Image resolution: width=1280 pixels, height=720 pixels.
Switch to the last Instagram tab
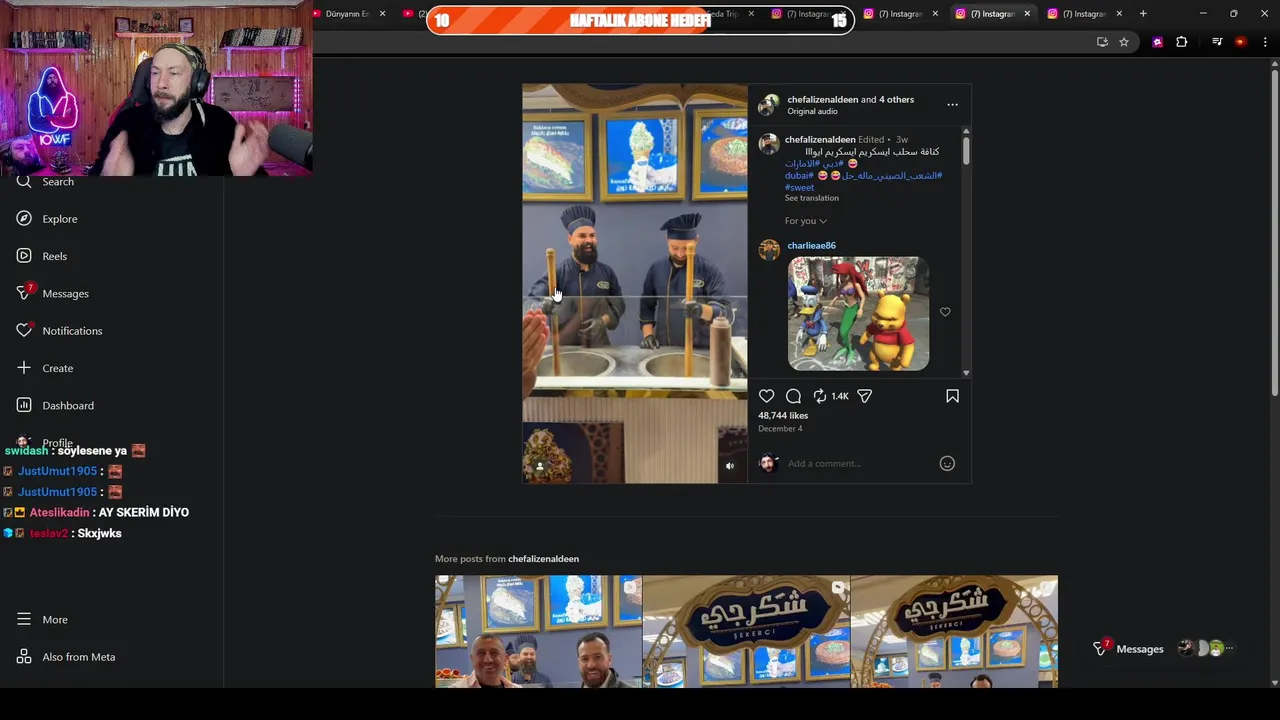tap(1083, 14)
